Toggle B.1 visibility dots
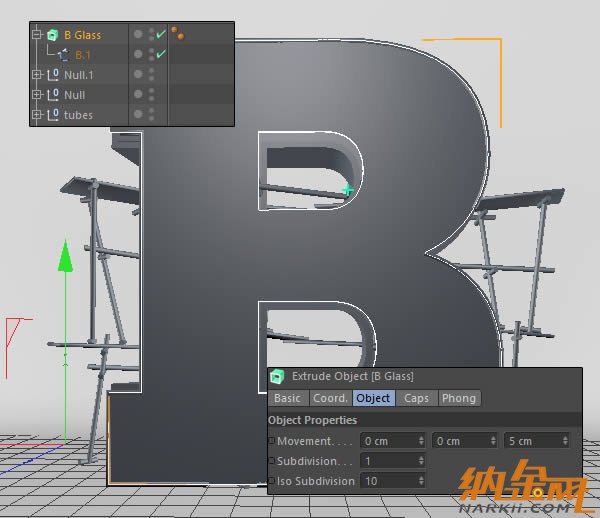Screen dimensions: 600x518 [x=152, y=54]
